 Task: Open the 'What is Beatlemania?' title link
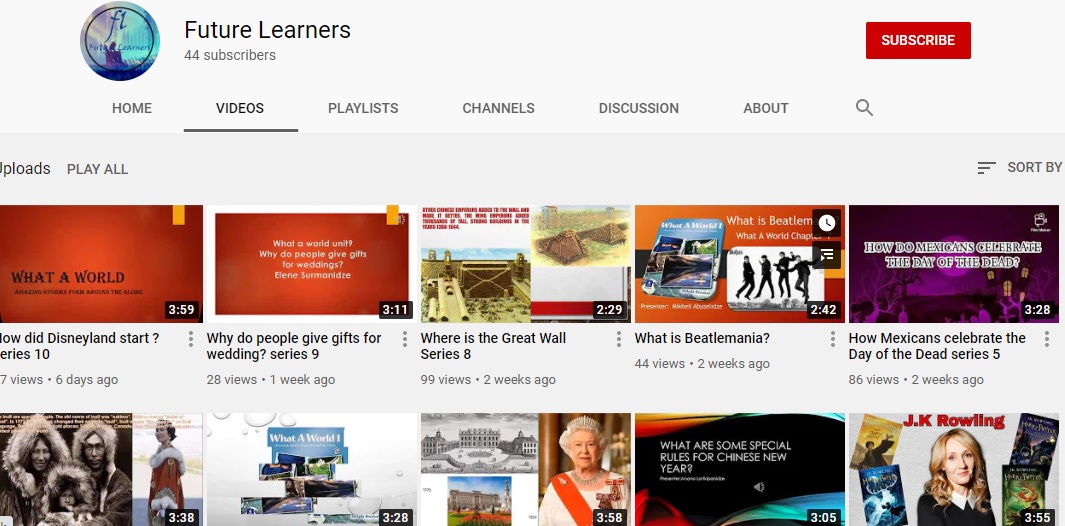[x=702, y=338]
